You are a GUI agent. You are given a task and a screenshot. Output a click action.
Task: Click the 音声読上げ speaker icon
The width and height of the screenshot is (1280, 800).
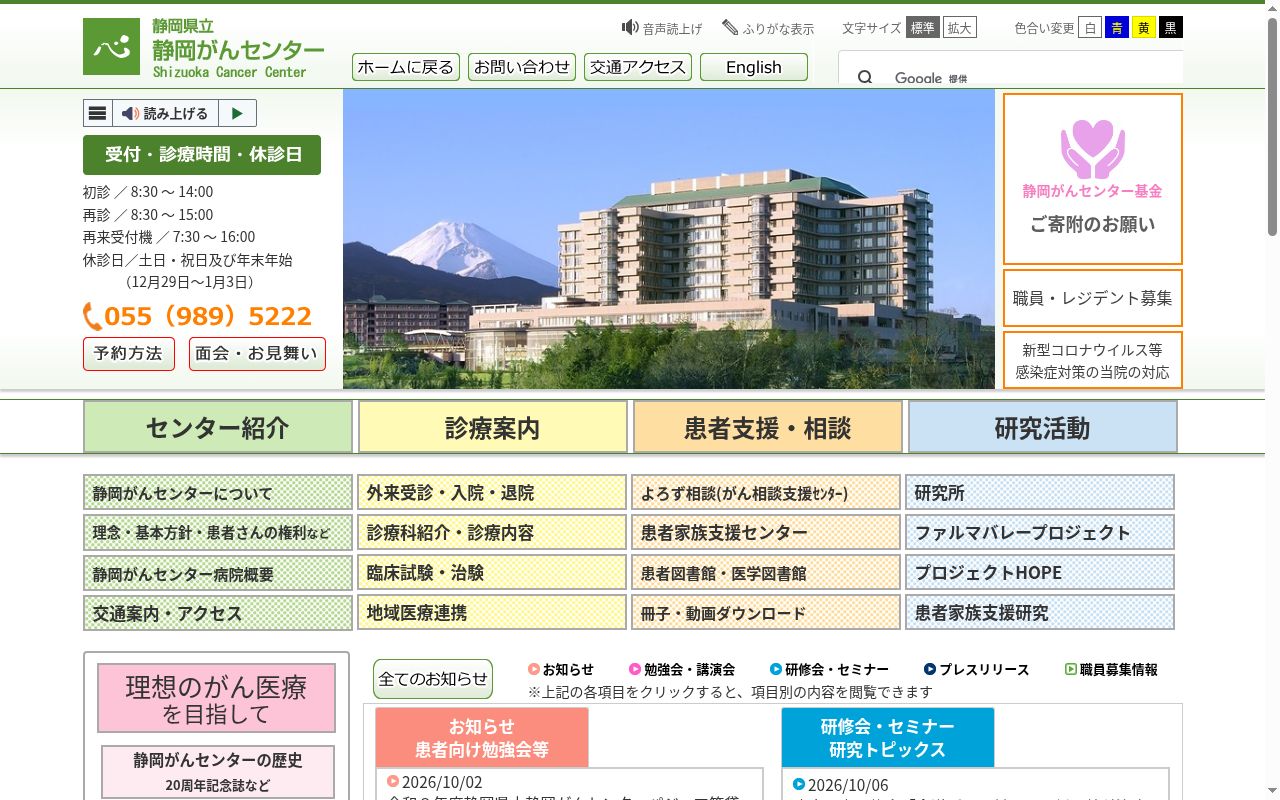(630, 27)
